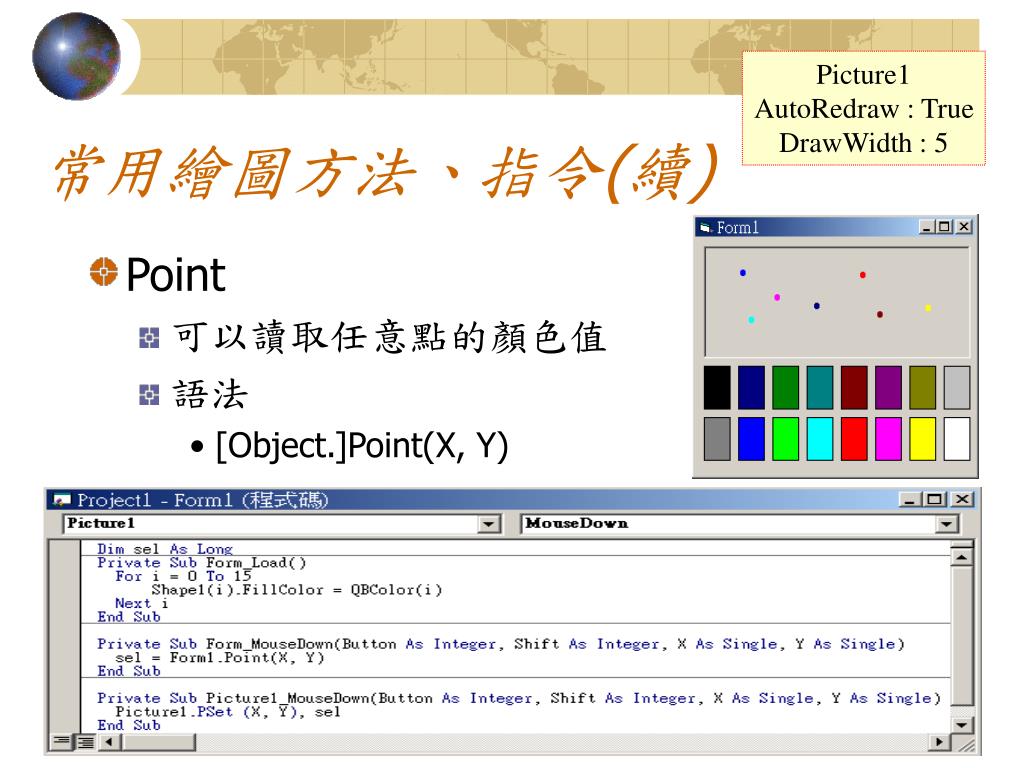Image resolution: width=1024 pixels, height=768 pixels.
Task: Click the globe image at slide top
Action: point(76,56)
